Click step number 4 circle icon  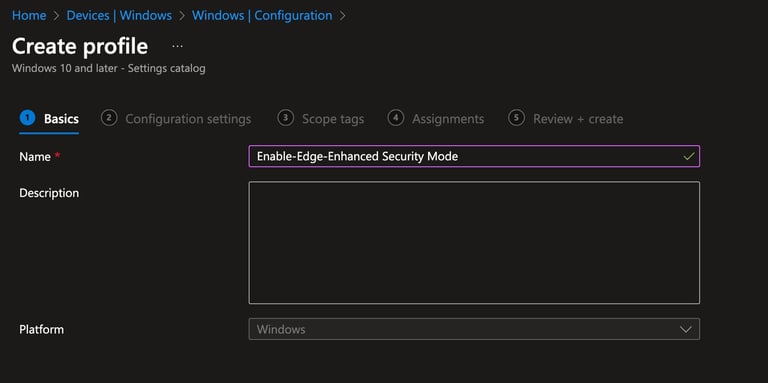(396, 118)
